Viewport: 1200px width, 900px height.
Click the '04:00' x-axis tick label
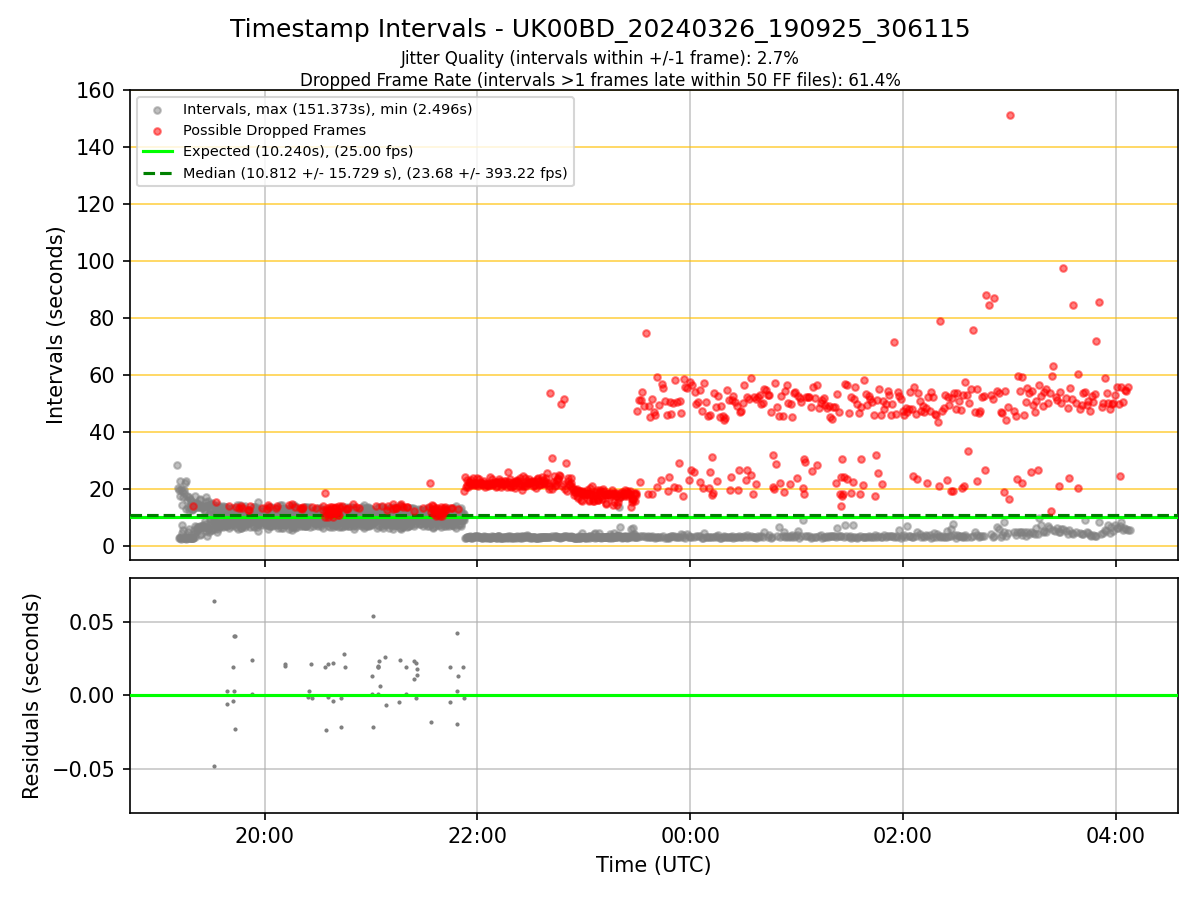1115,834
